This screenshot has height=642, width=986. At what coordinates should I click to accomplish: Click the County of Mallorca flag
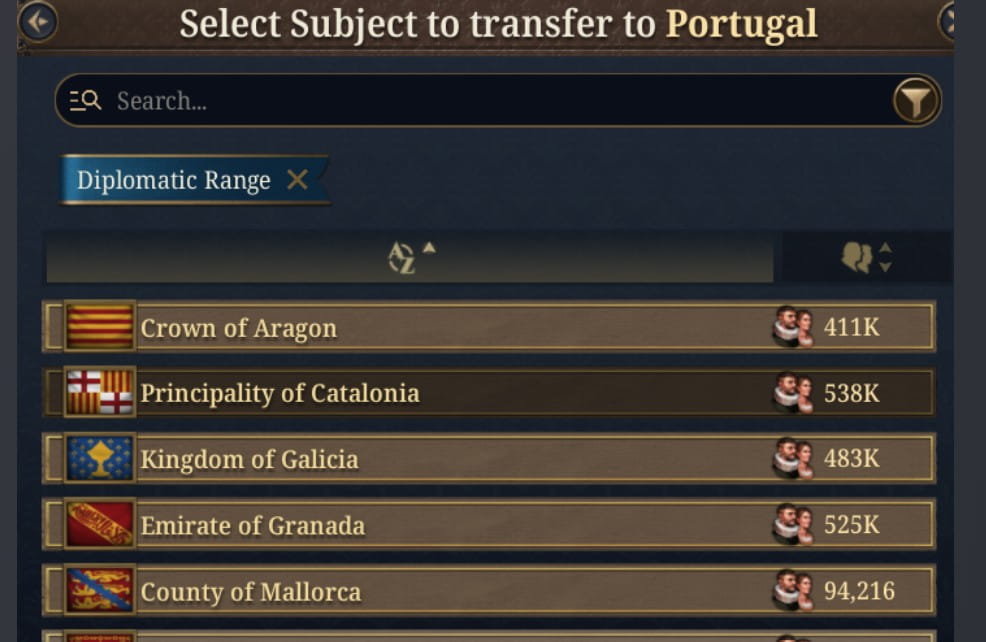tap(99, 591)
